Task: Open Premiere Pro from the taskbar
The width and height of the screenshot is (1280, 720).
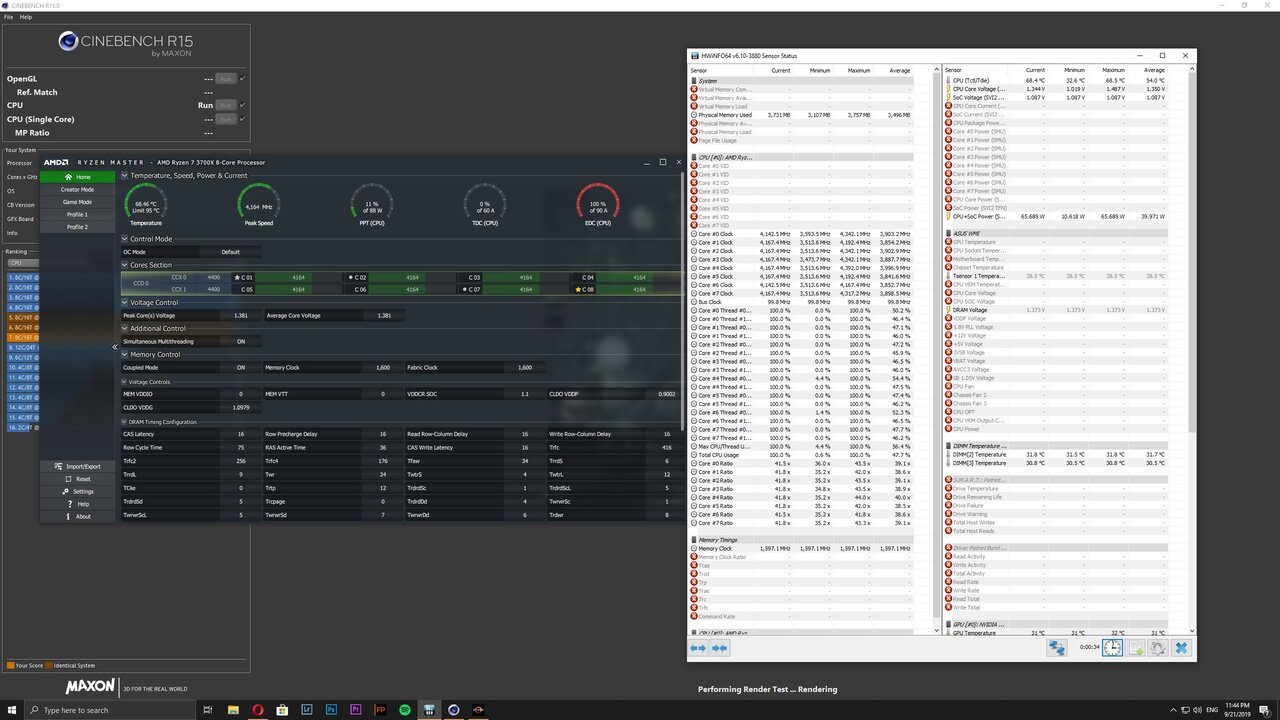Action: pyautogui.click(x=356, y=710)
